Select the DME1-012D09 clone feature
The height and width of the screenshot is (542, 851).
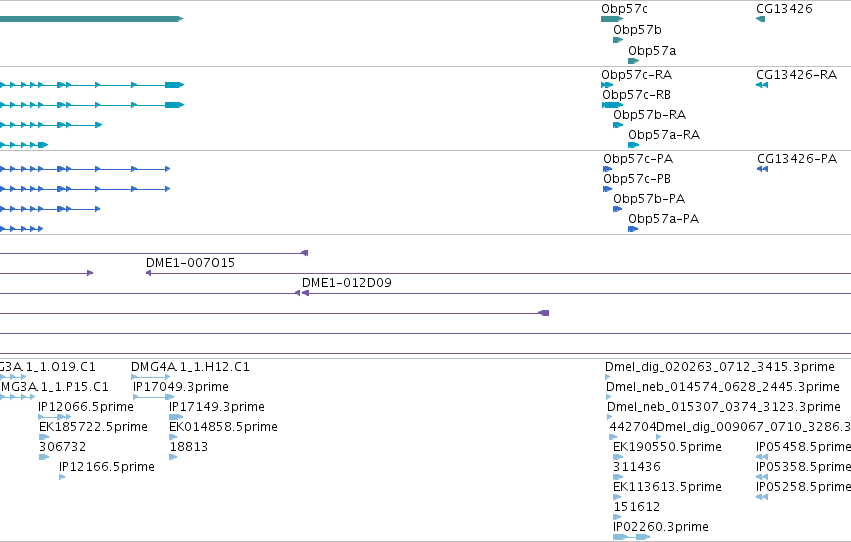(576, 293)
